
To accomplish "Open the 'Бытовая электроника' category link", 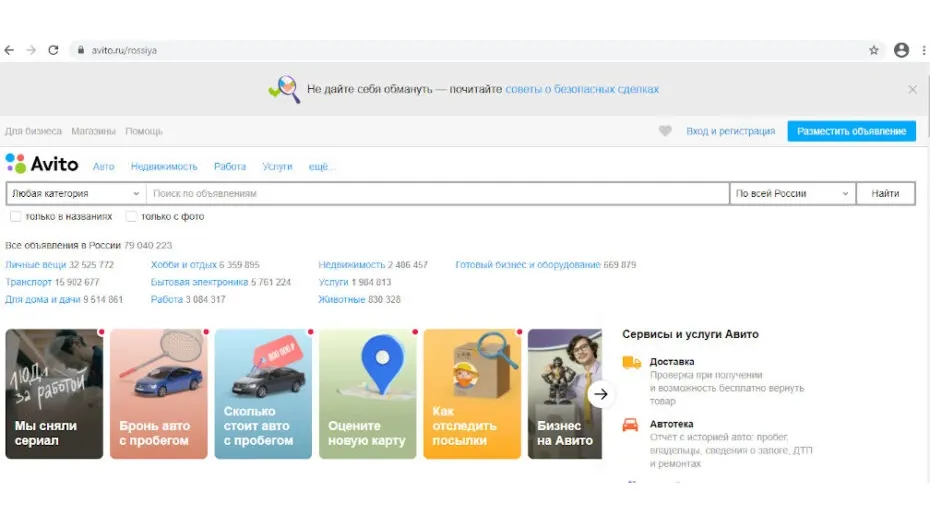I will (x=199, y=282).
